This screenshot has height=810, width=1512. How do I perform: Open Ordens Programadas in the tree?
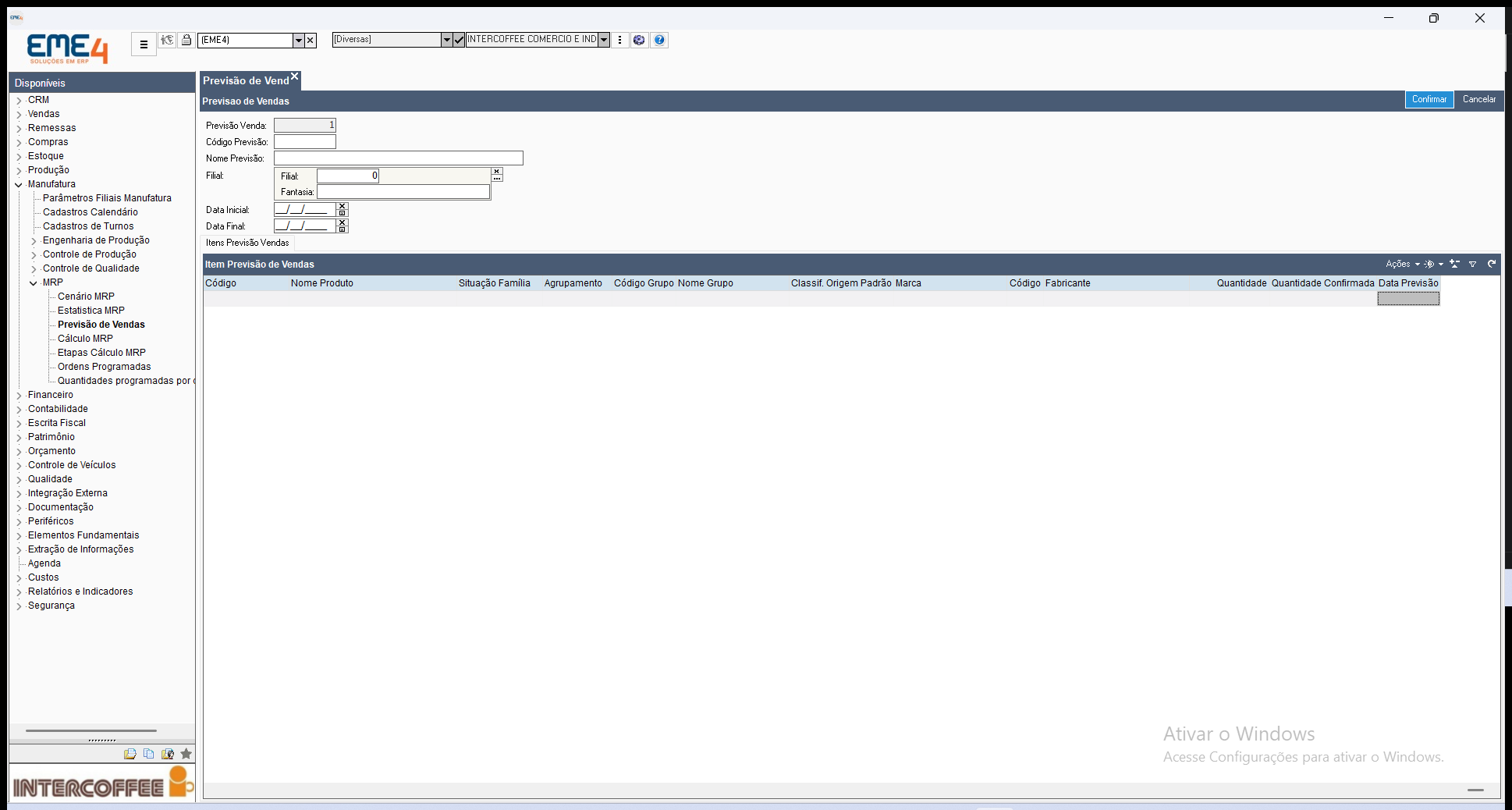(105, 367)
